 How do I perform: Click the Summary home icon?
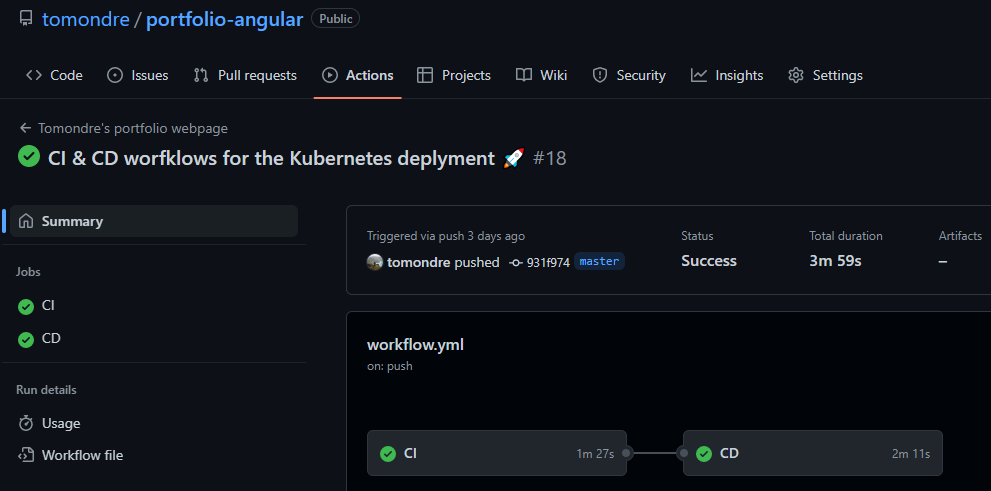tap(26, 221)
